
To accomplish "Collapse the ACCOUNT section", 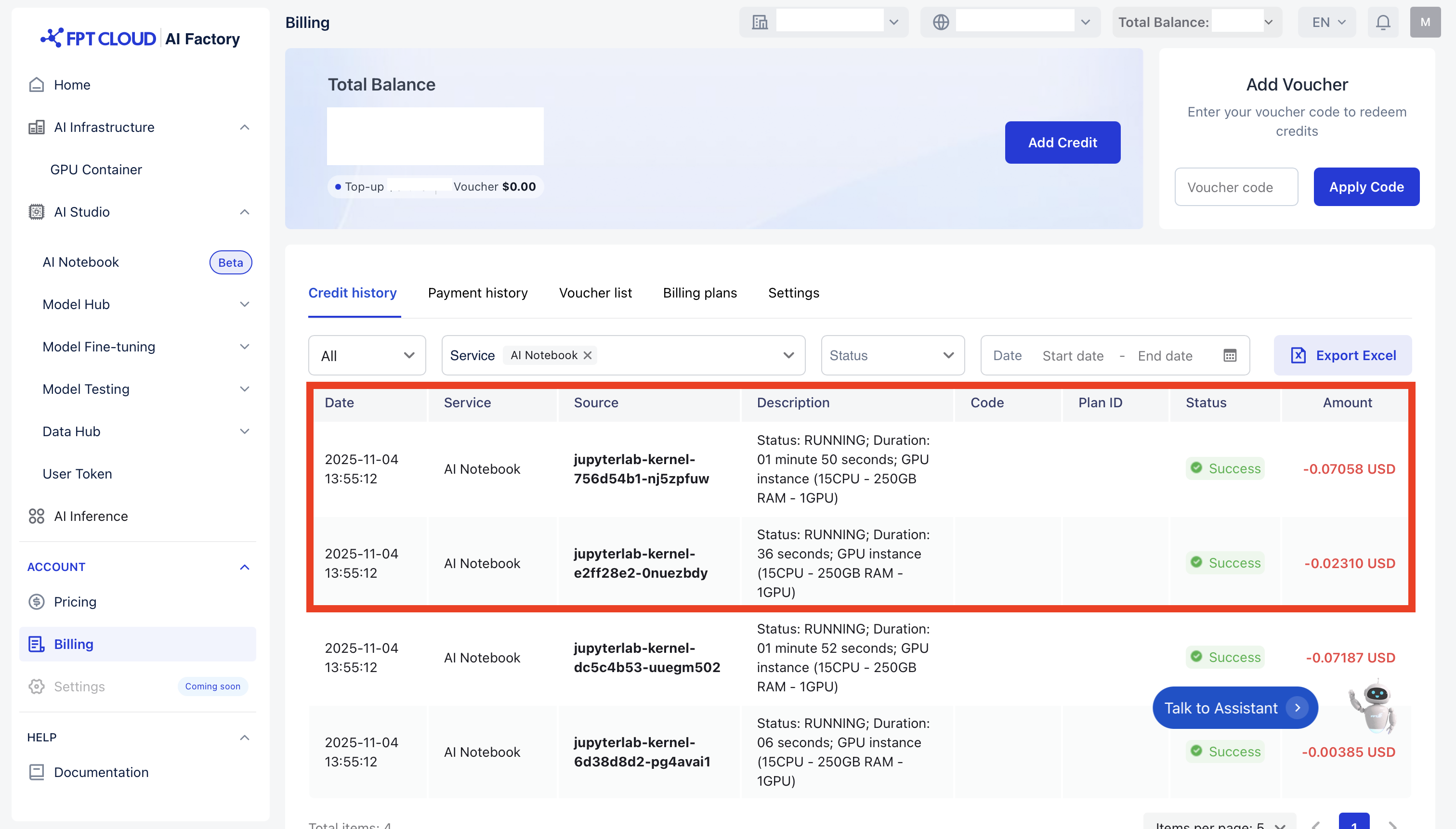I will pyautogui.click(x=244, y=567).
